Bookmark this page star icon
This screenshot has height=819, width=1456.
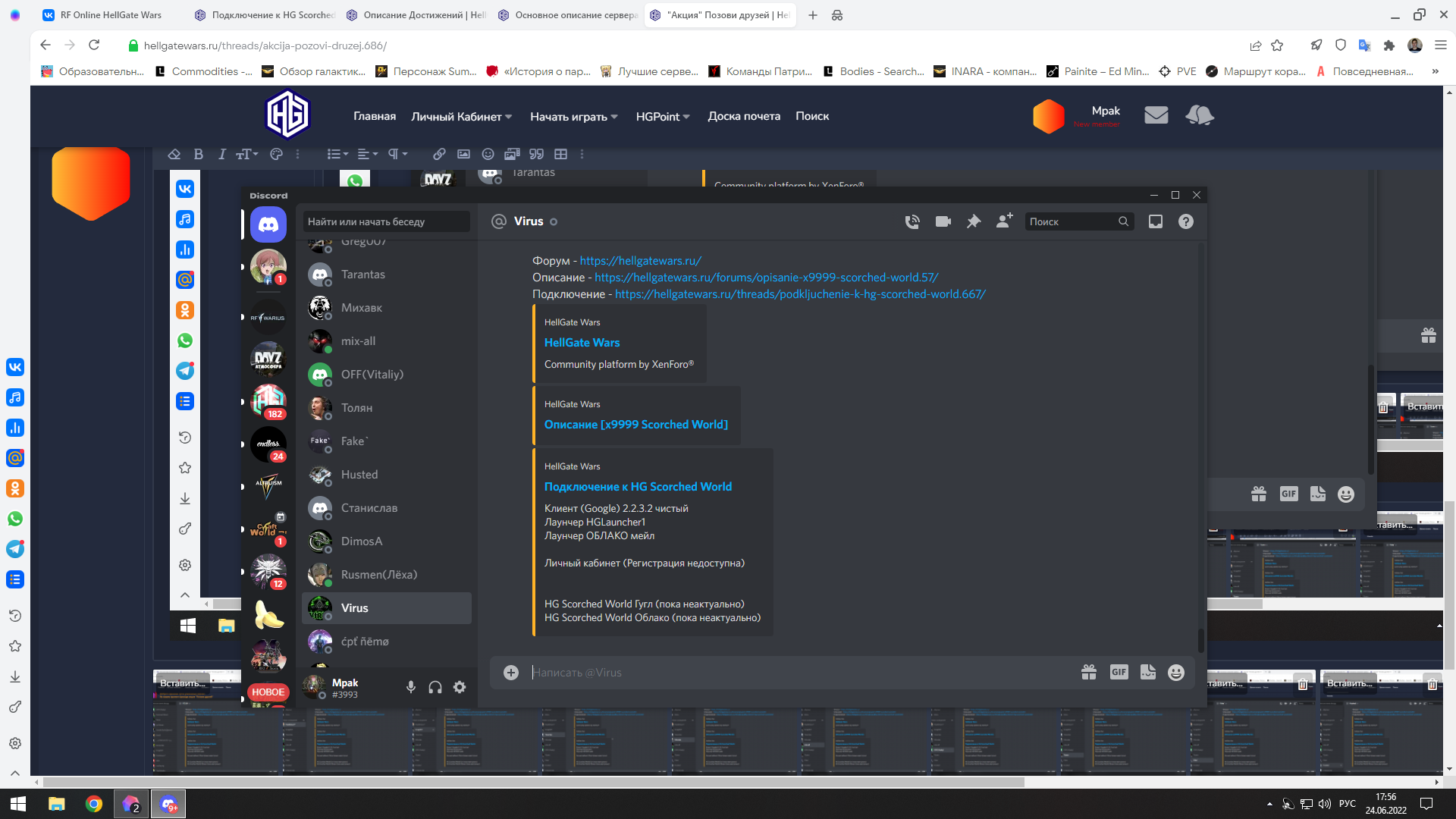1278,45
